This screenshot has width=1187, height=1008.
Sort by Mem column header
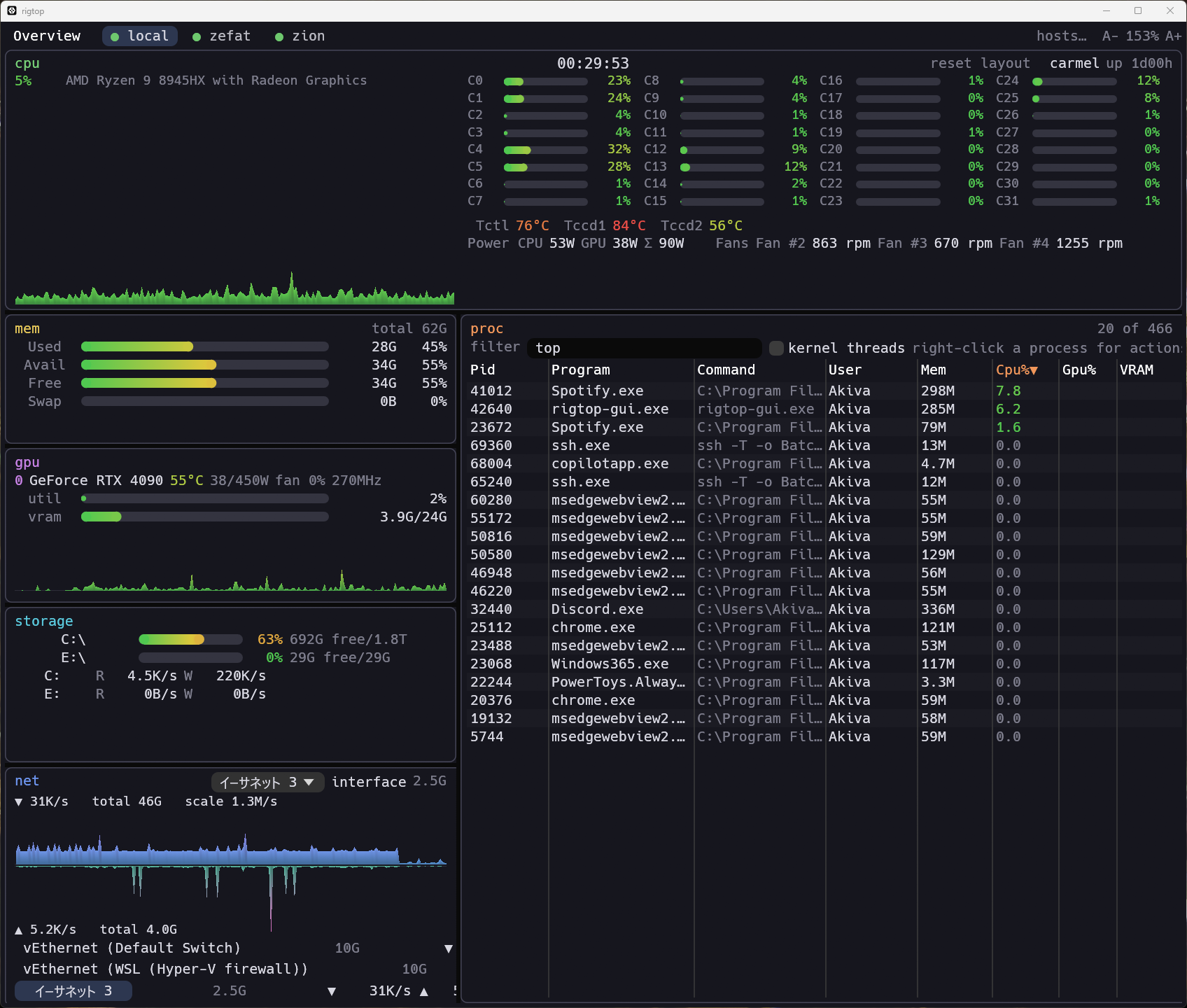tap(933, 370)
